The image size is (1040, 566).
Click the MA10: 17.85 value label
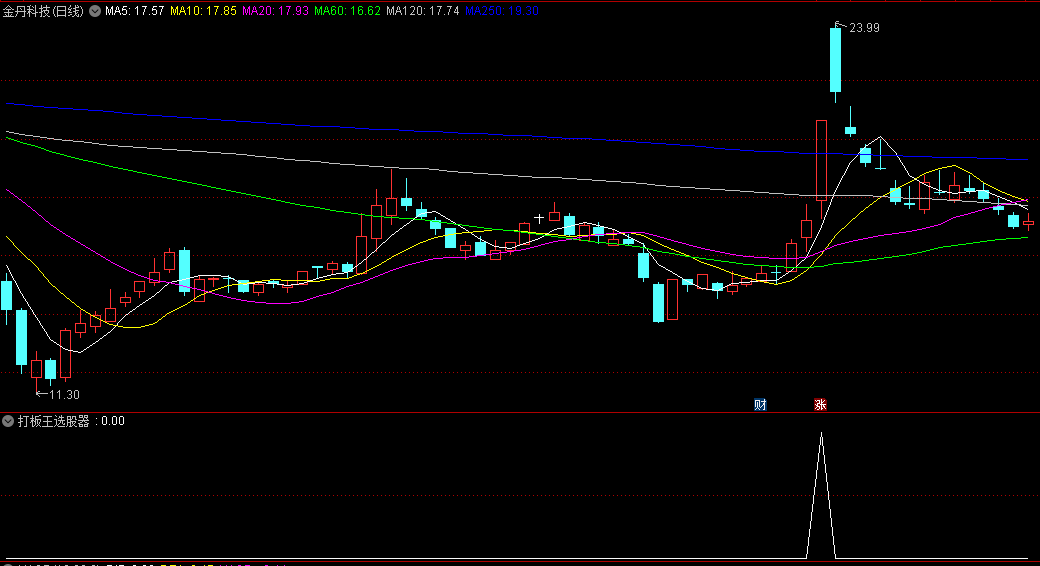(203, 11)
